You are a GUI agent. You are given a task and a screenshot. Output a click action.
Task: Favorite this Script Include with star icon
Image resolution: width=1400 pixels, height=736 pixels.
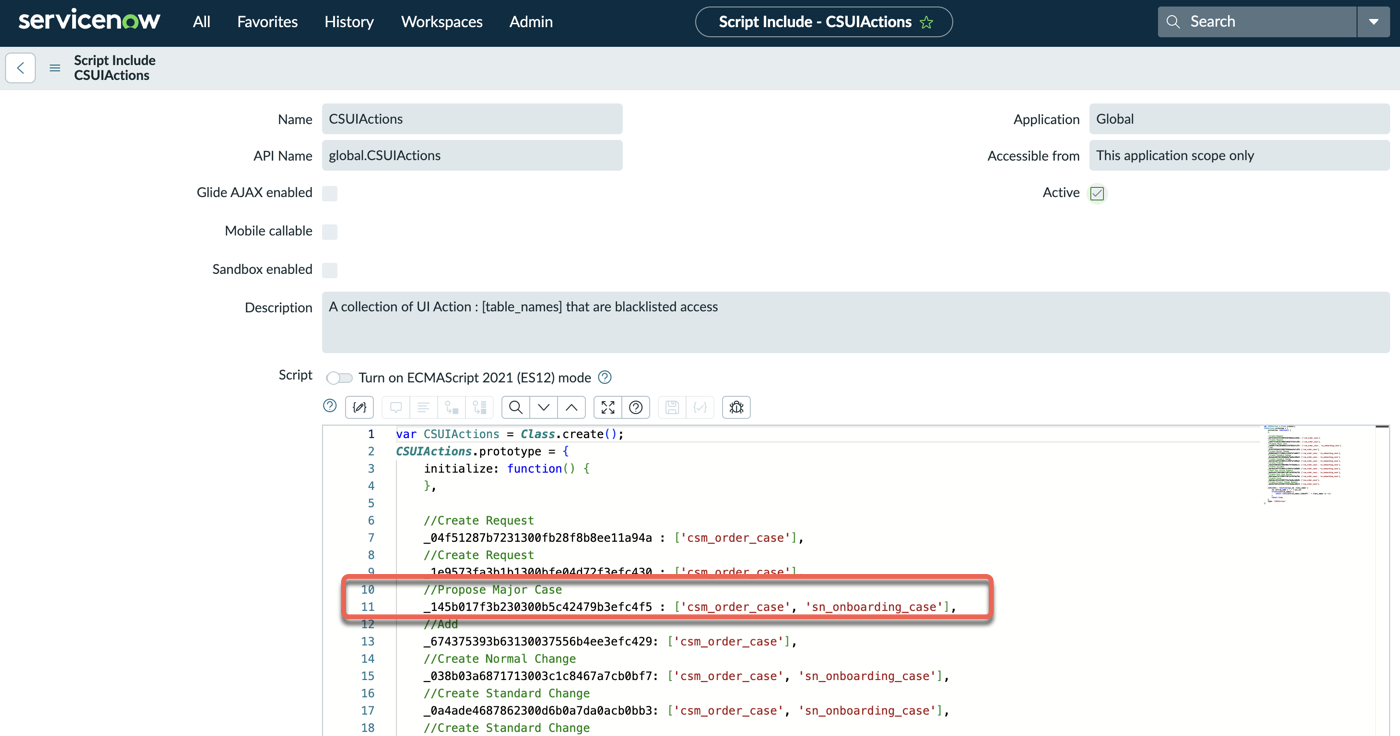(927, 22)
